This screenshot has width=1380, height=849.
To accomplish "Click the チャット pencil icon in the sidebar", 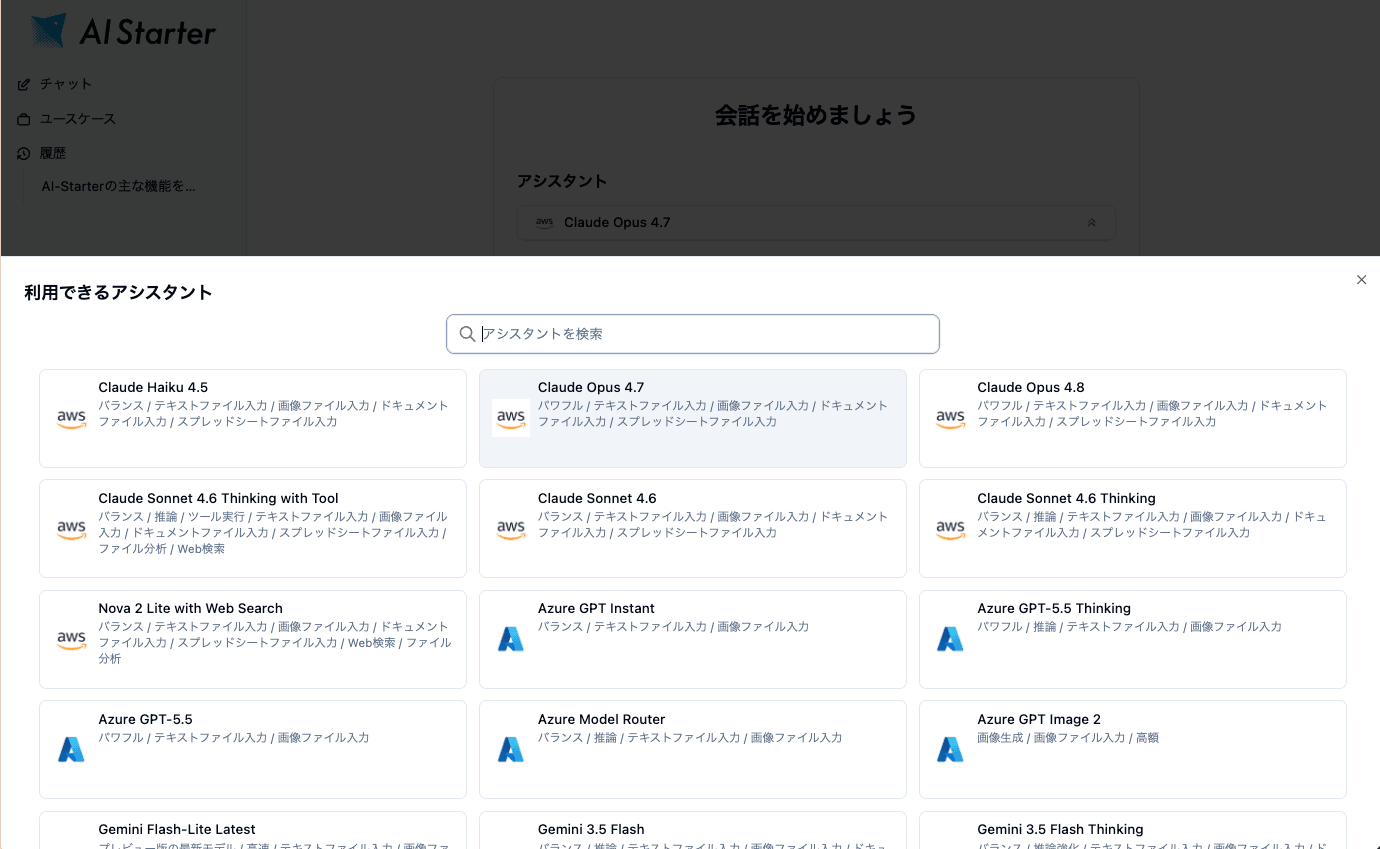I will [24, 84].
